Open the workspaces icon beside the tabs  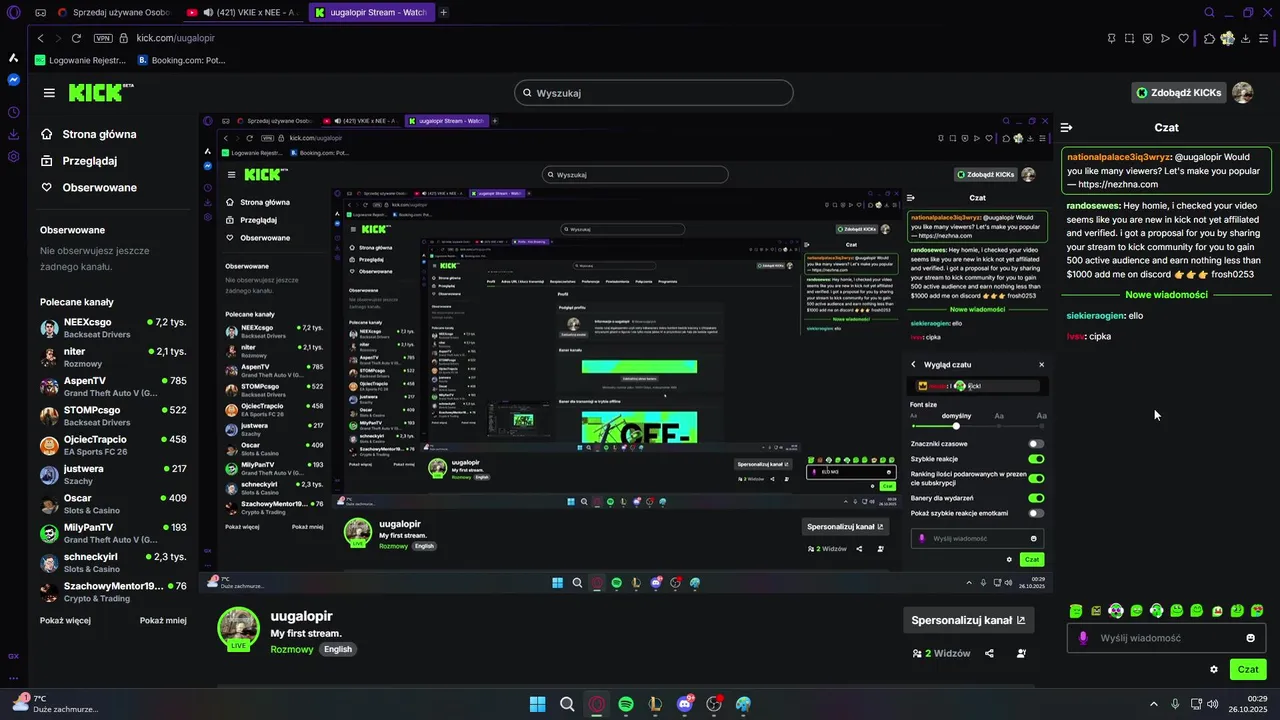[x=39, y=13]
